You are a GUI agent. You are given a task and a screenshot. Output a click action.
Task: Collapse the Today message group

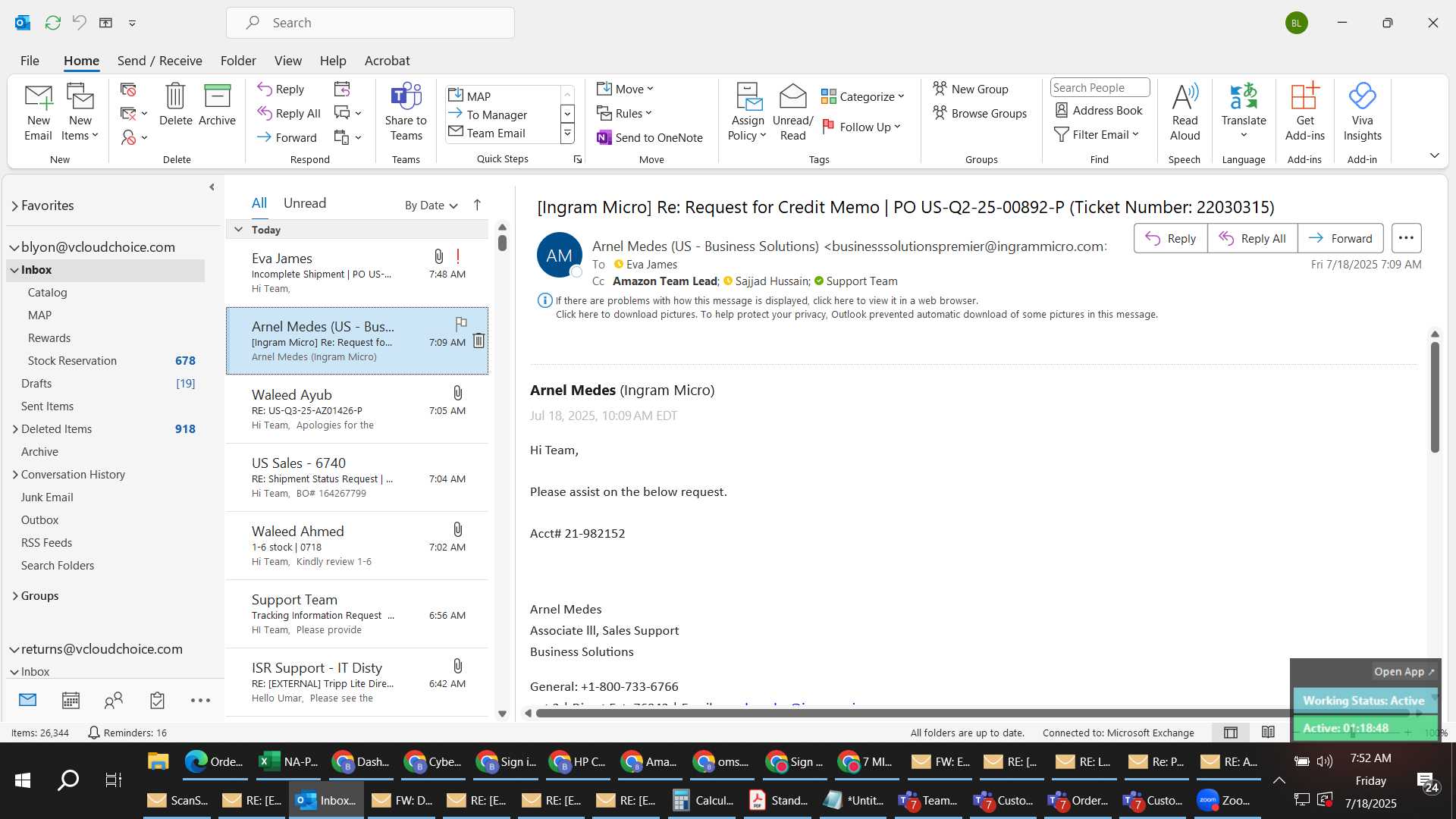(238, 230)
